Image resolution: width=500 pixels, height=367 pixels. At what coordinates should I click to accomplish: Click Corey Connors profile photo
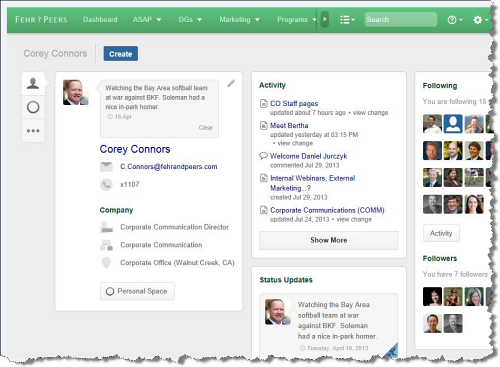(76, 92)
